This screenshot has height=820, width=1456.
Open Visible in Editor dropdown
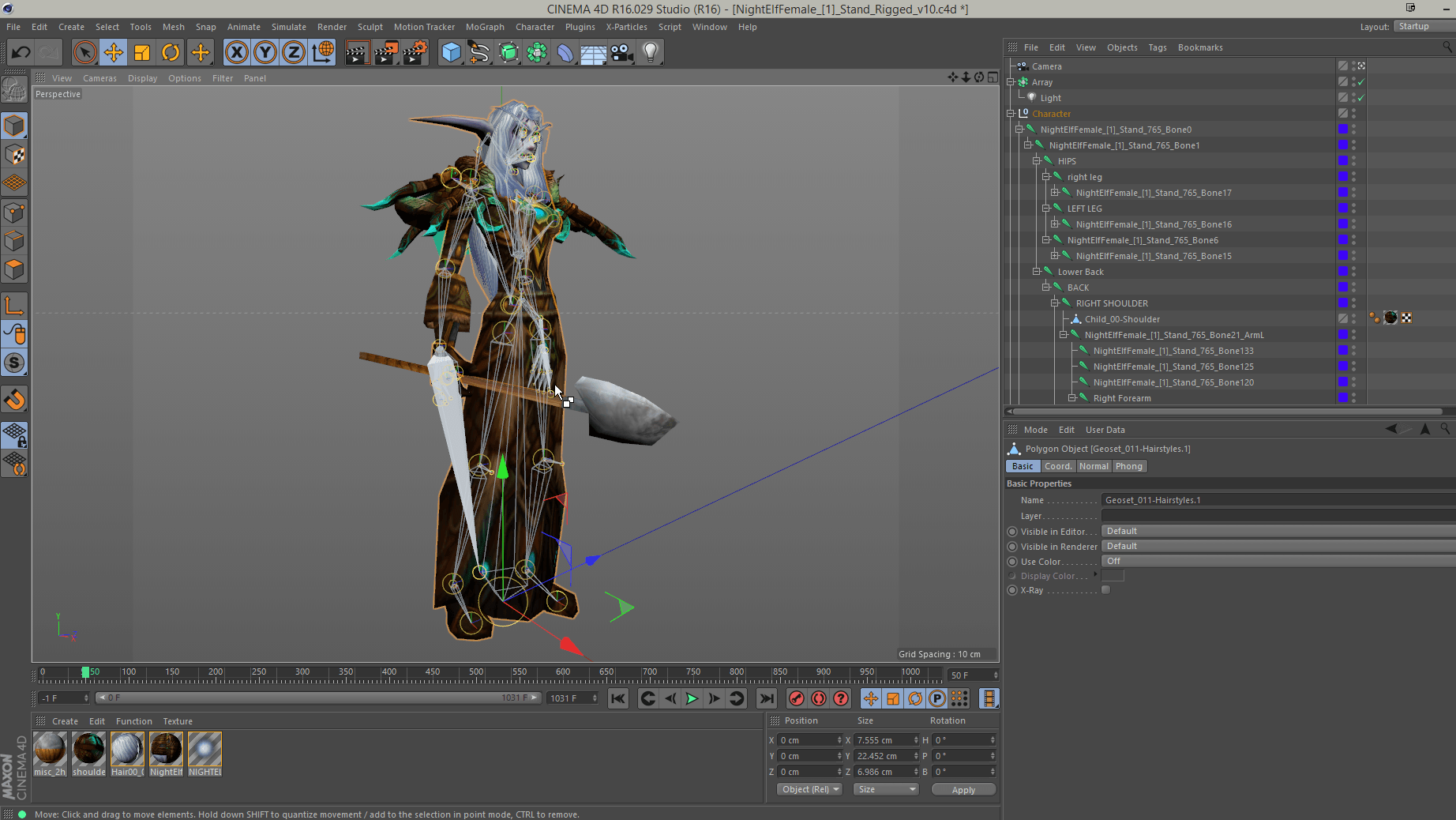pos(1278,531)
